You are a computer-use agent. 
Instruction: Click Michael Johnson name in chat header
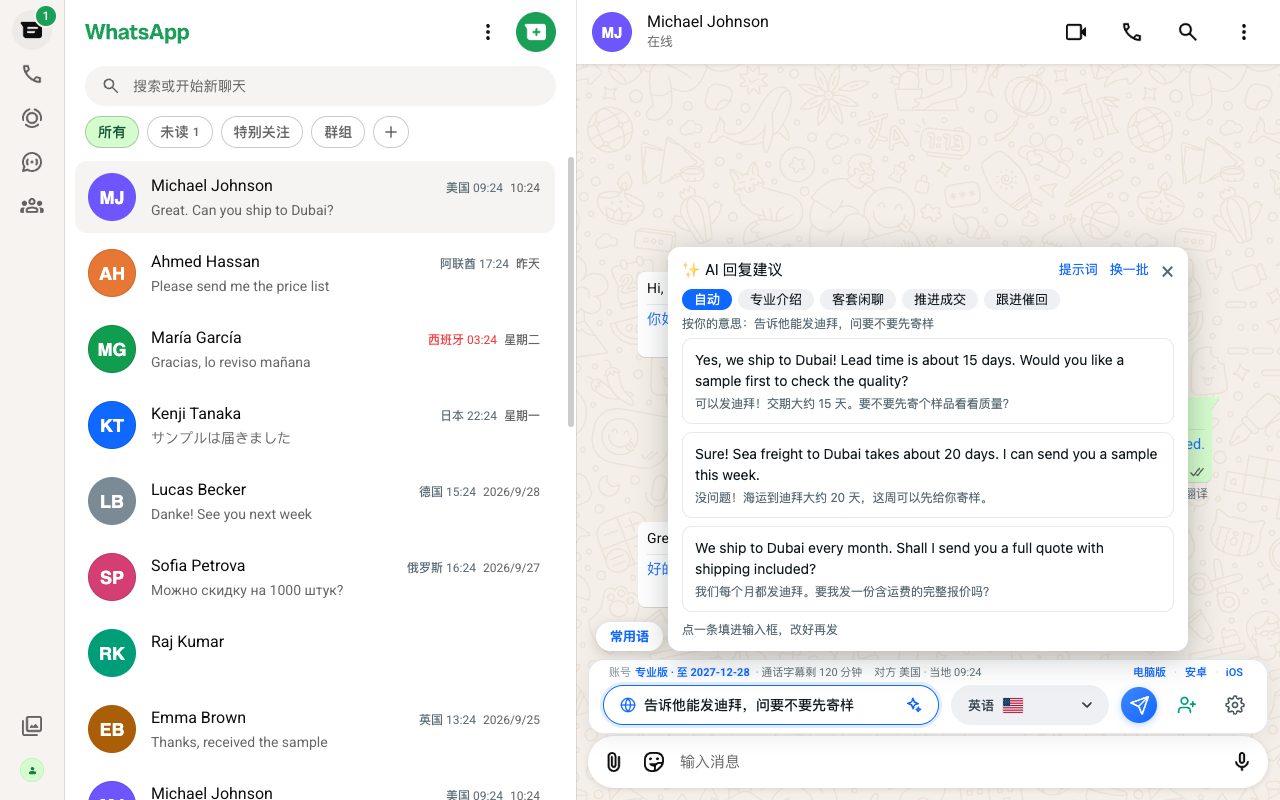[708, 22]
